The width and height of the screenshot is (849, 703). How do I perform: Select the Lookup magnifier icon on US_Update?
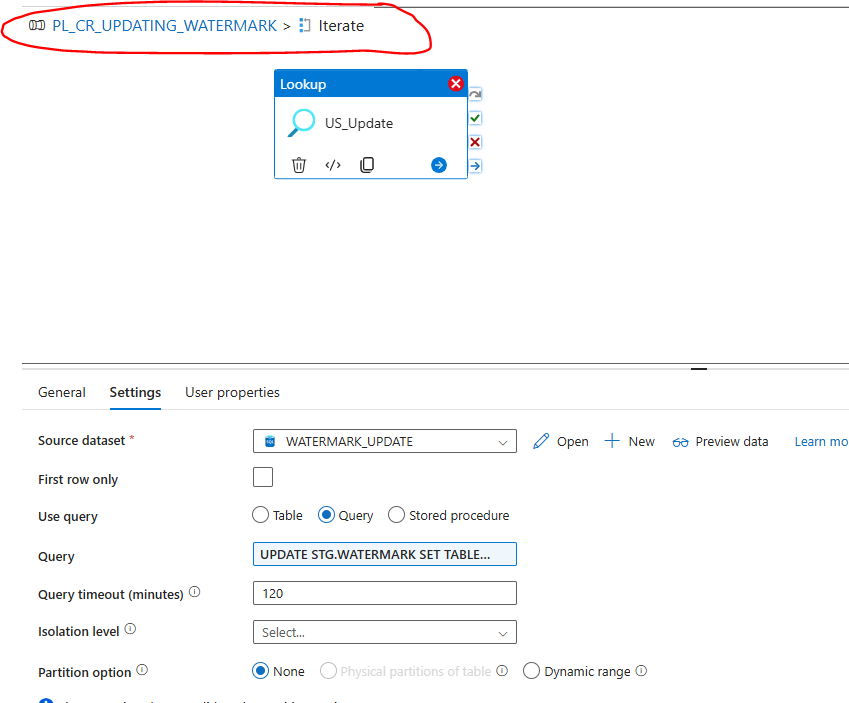[x=301, y=123]
